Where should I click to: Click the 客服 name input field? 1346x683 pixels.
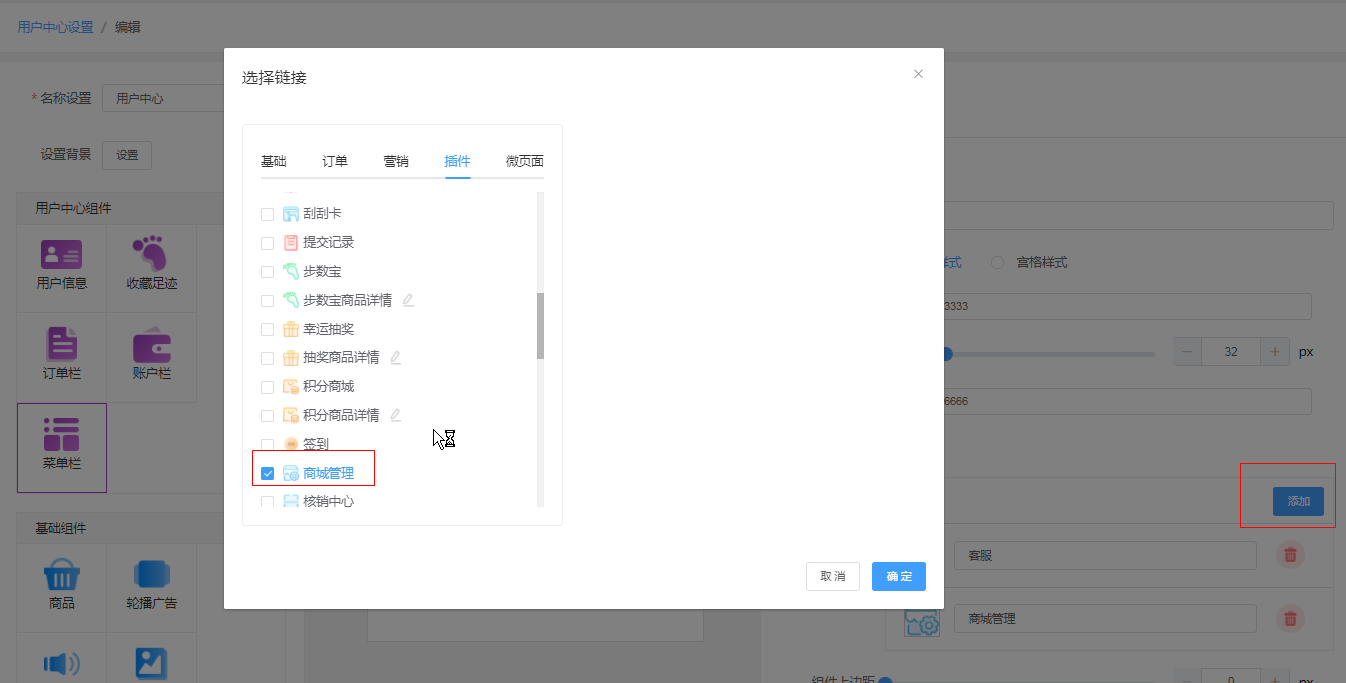click(x=1105, y=555)
